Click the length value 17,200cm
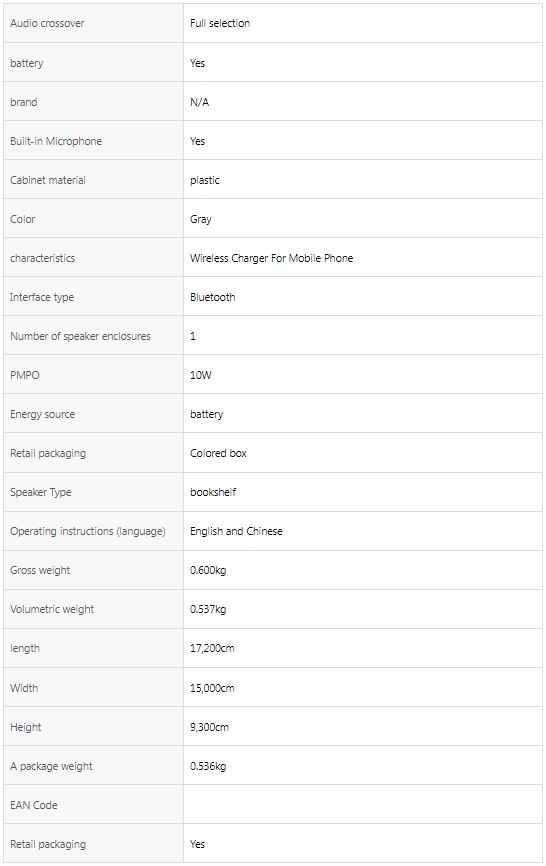The height and width of the screenshot is (866, 546). point(212,648)
